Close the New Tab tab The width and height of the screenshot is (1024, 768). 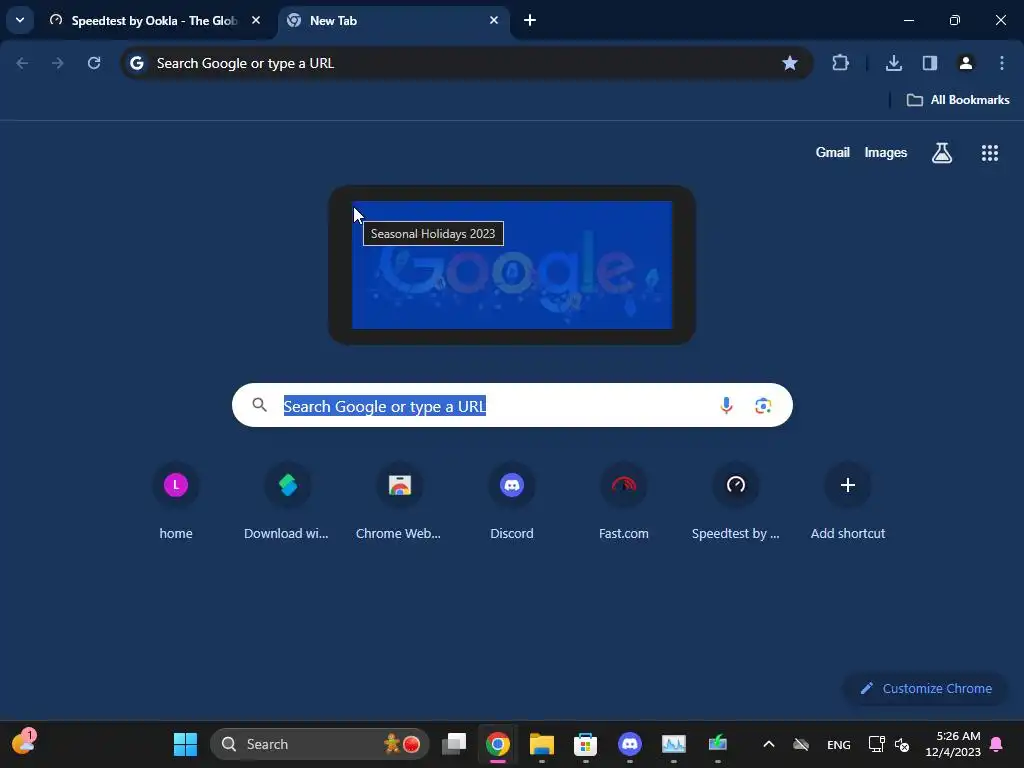(494, 20)
